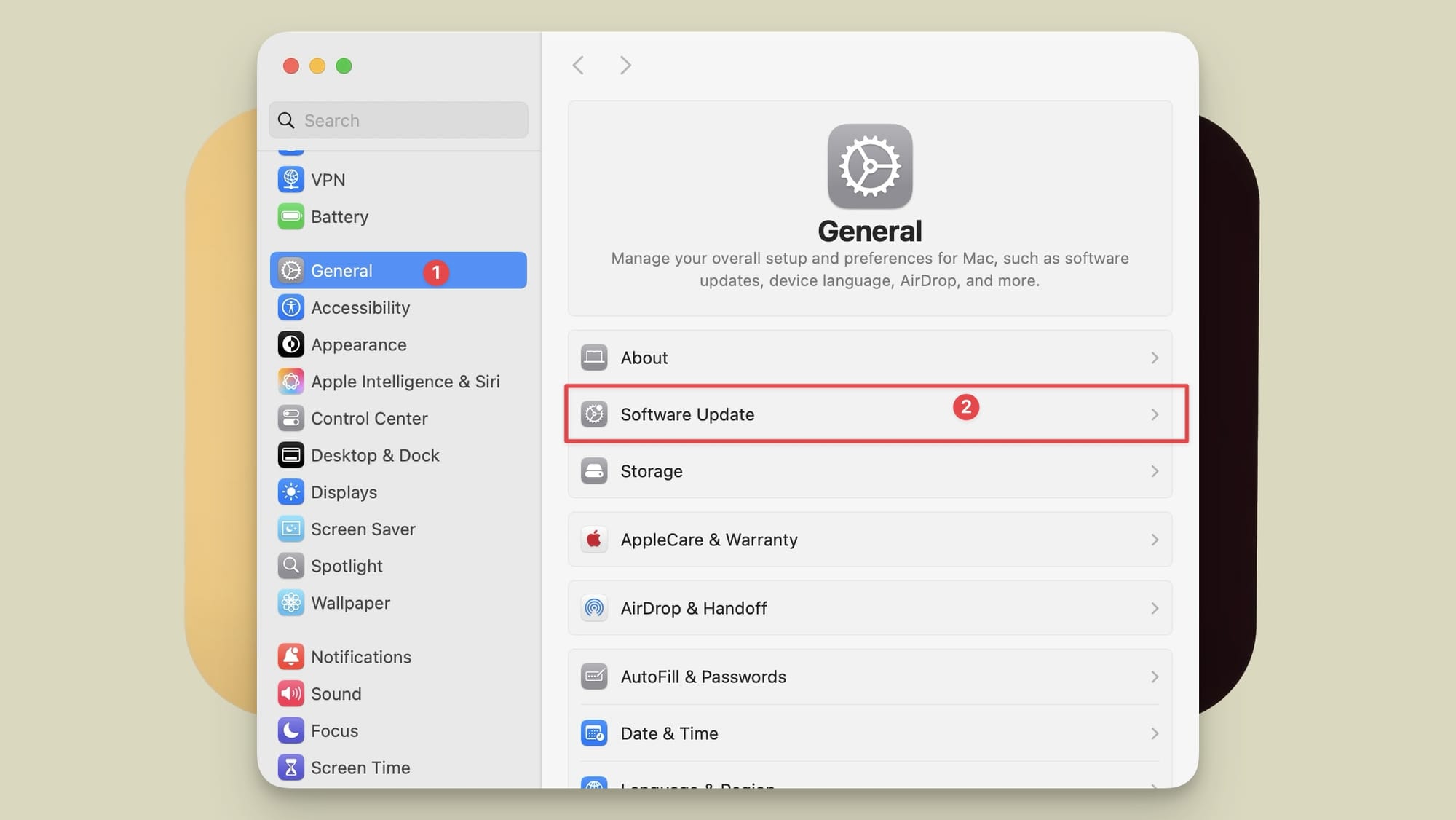Click the Storage drive icon
The image size is (1456, 820).
(x=594, y=471)
